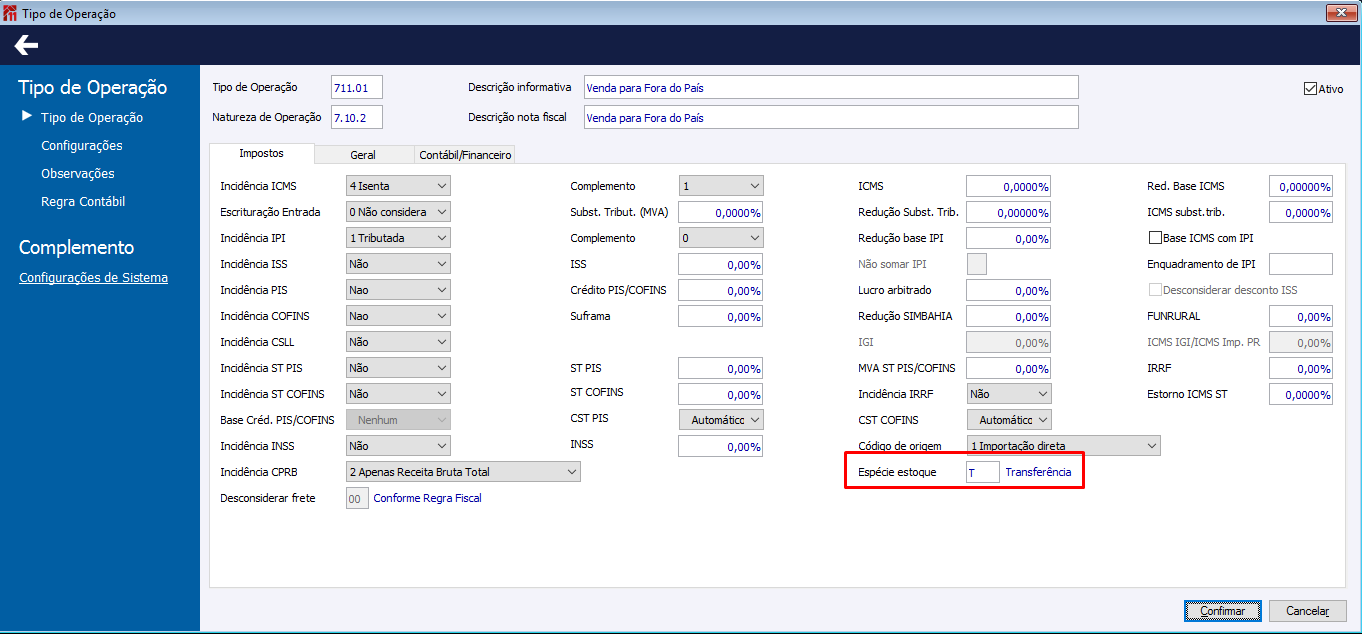Open Configurações de Sistema link
This screenshot has width=1362, height=634.
click(94, 278)
